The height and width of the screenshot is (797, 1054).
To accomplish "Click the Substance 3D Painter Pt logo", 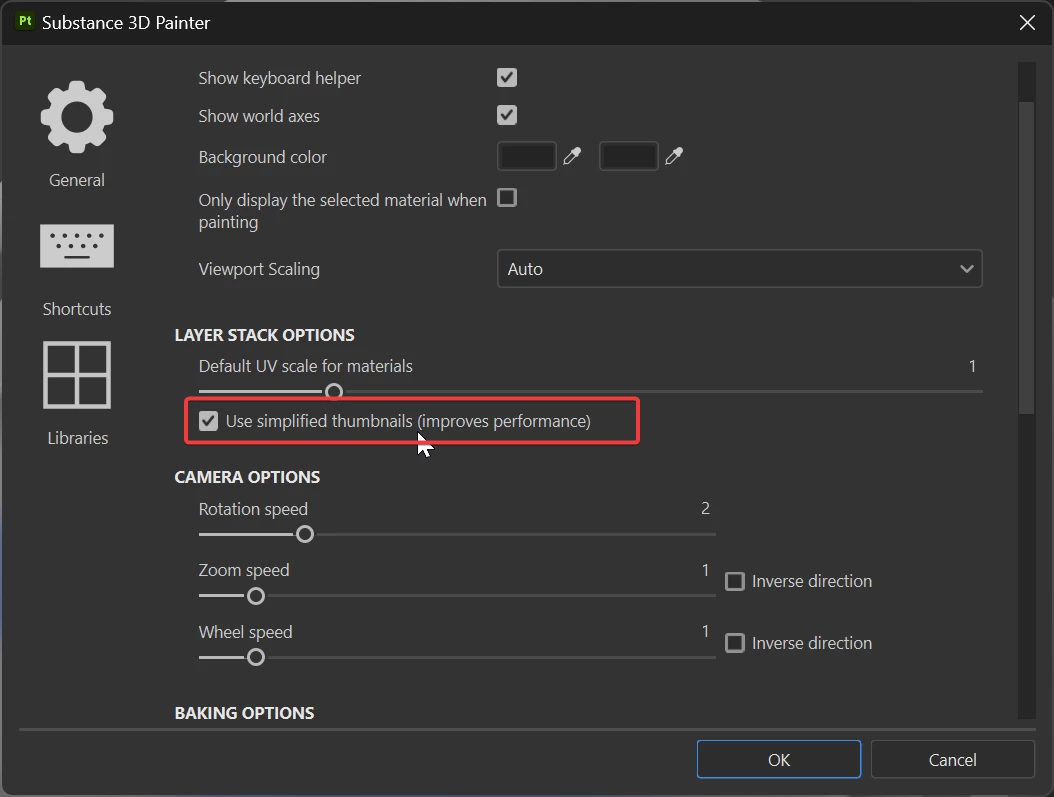I will pyautogui.click(x=25, y=22).
